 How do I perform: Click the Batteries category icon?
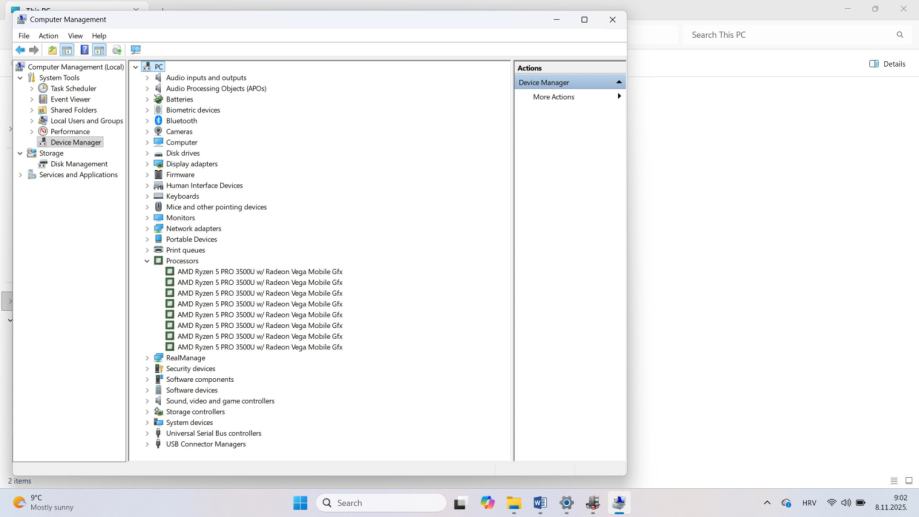click(158, 99)
